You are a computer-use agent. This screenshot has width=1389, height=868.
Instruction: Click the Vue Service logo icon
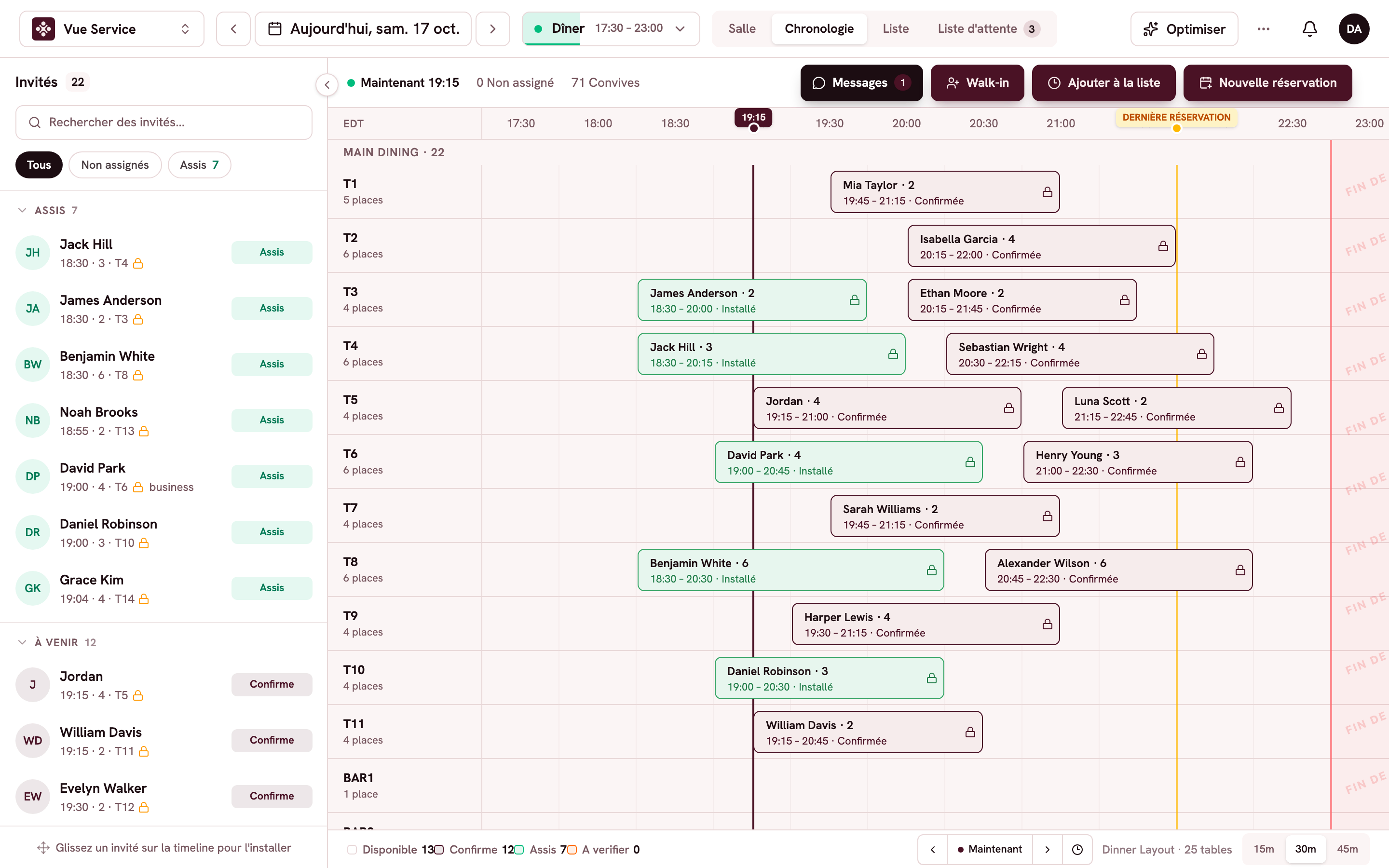pyautogui.click(x=43, y=29)
